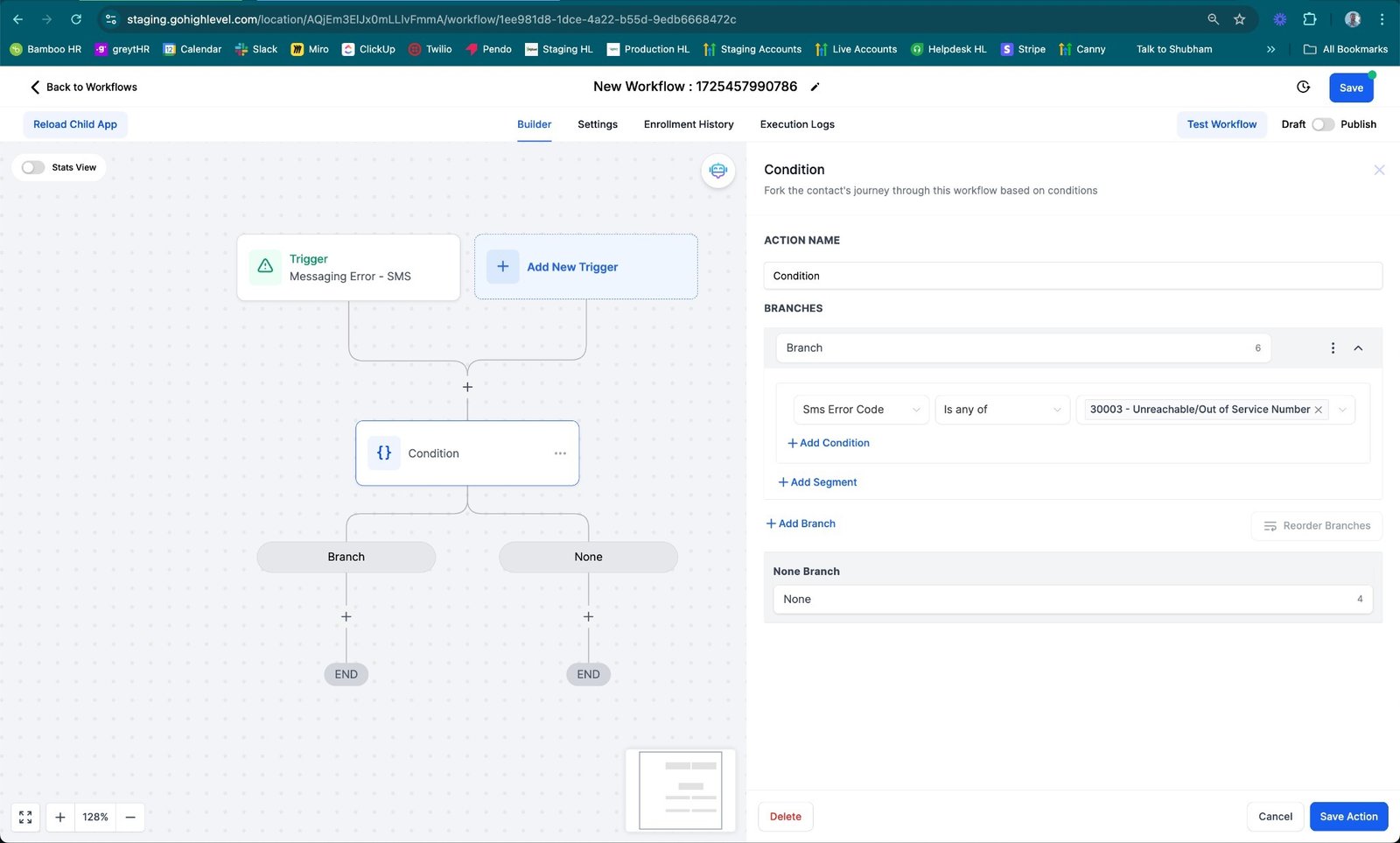Switch to the Enrollment History tab
This screenshot has height=843, width=1400.
click(x=689, y=124)
